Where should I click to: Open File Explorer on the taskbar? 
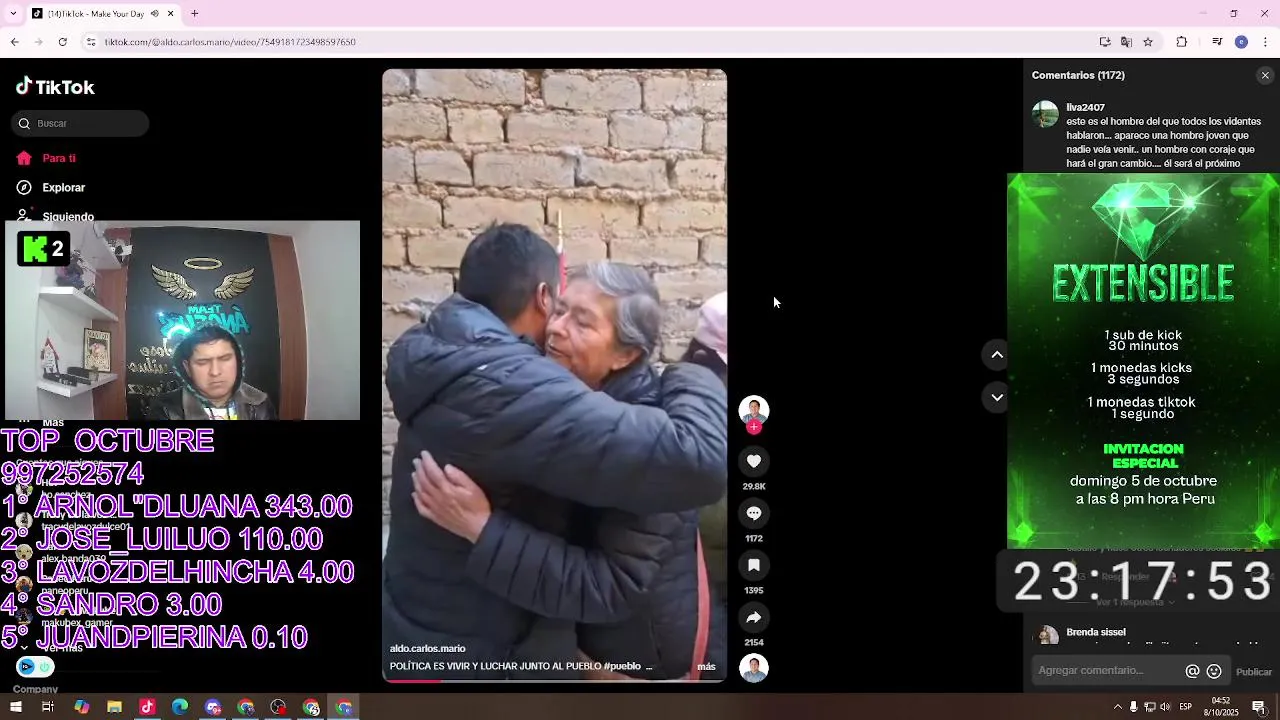point(114,707)
